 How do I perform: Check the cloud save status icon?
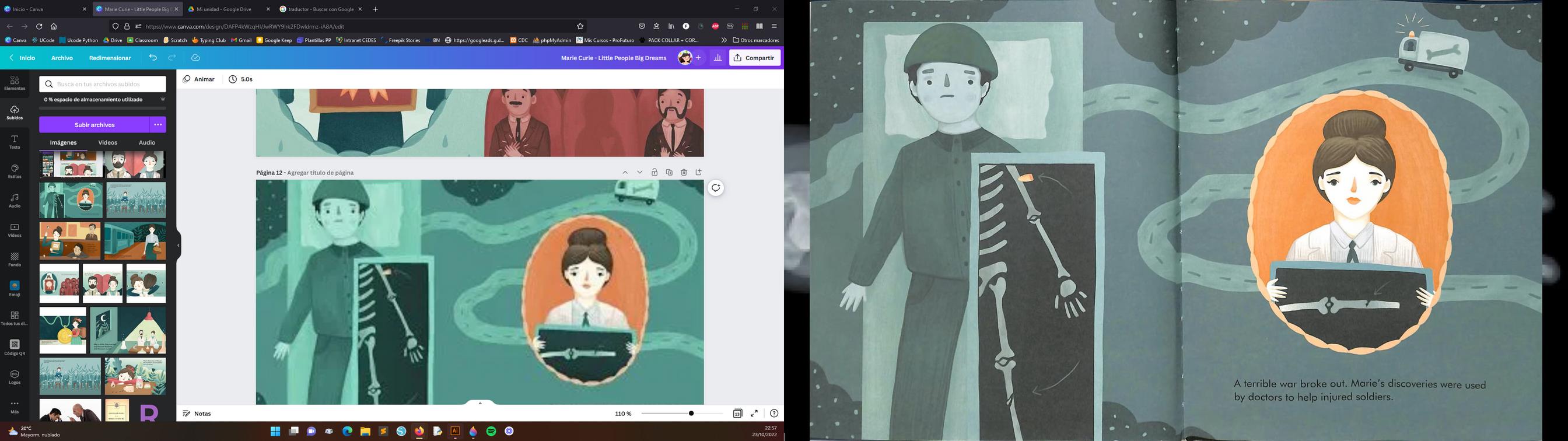coord(195,58)
